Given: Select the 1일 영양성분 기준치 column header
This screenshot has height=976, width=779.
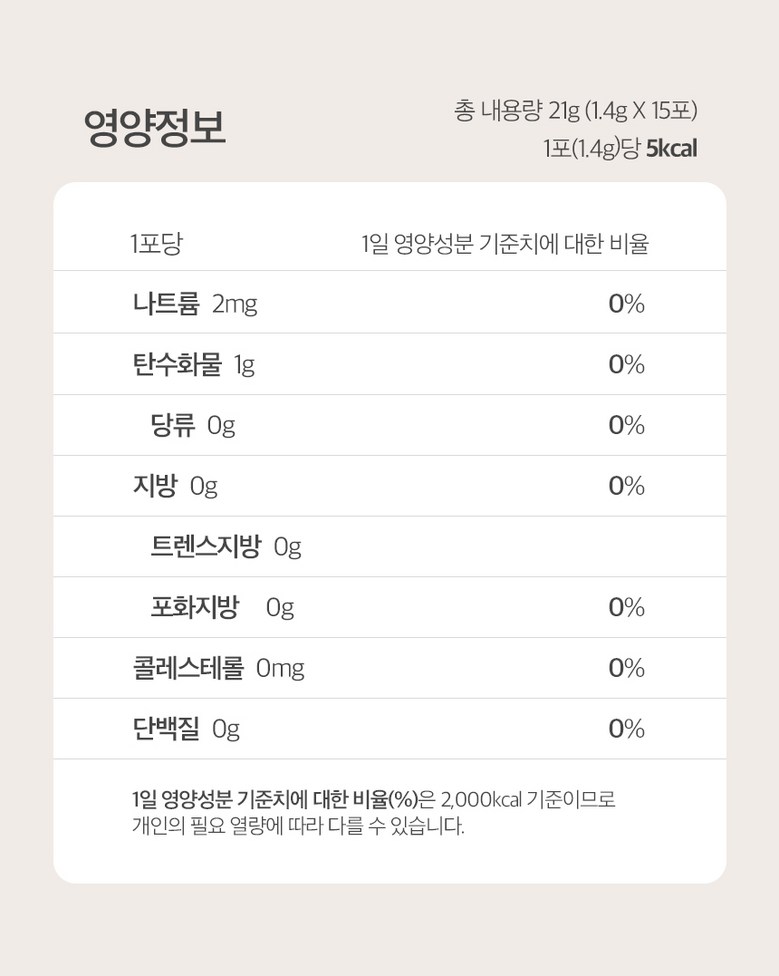Looking at the screenshot, I should click(504, 243).
